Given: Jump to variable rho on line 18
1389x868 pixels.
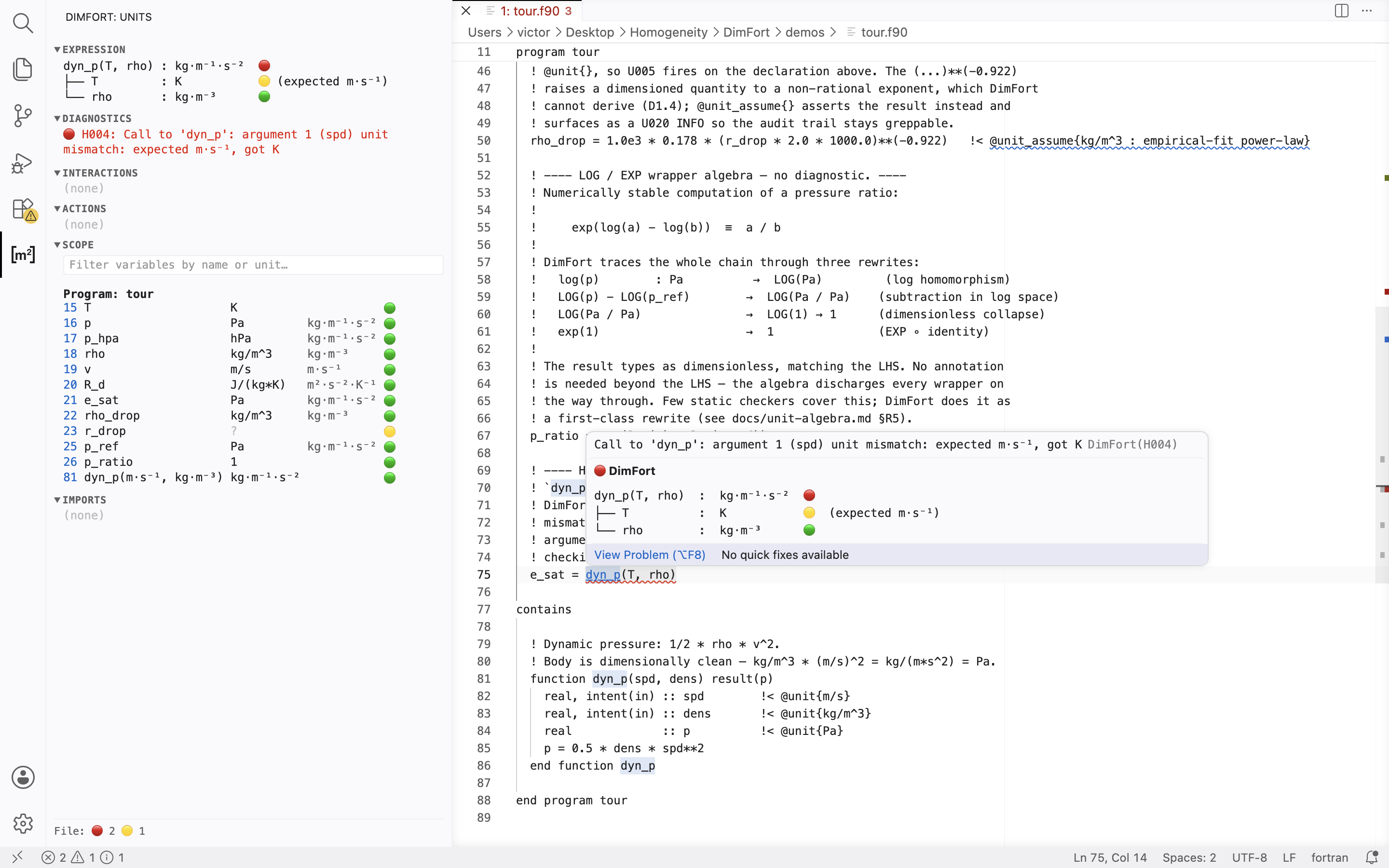Looking at the screenshot, I should (230, 354).
